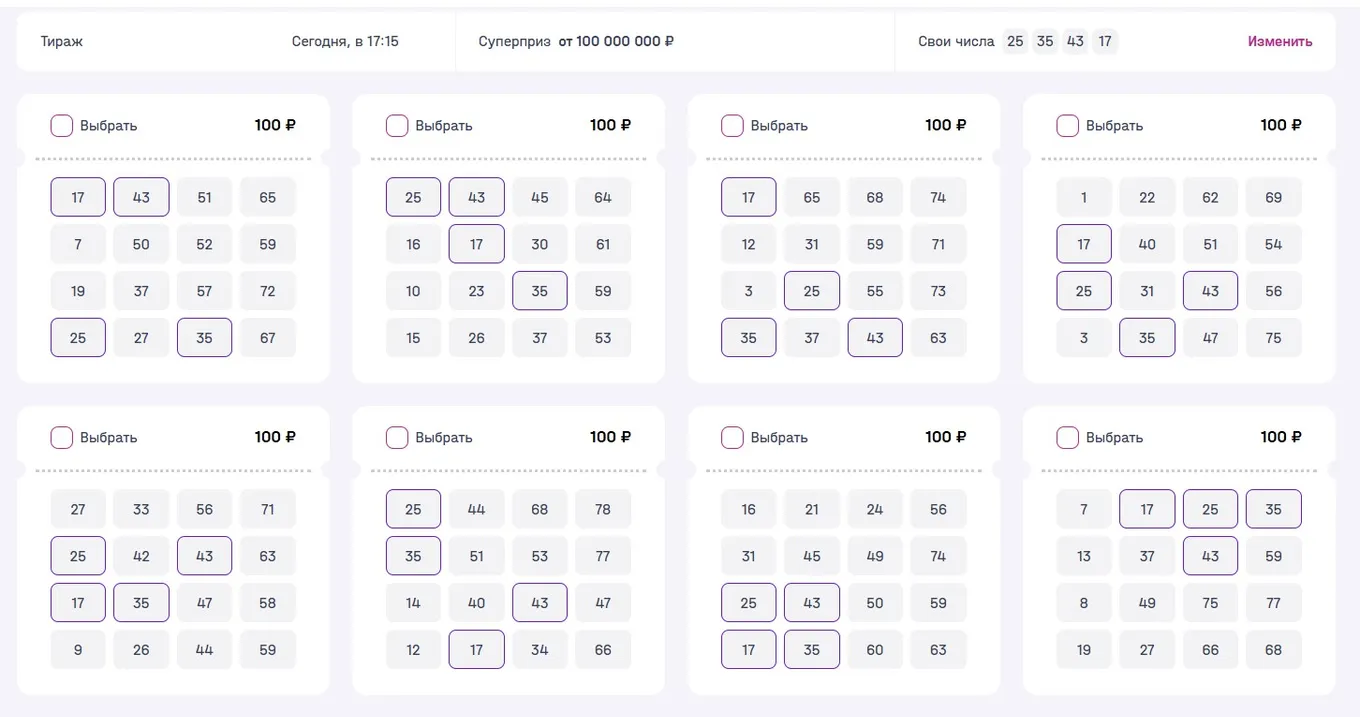Tick Выбрать on ticket starting 17, 43, 51, 65
This screenshot has height=717, width=1360.
point(62,126)
